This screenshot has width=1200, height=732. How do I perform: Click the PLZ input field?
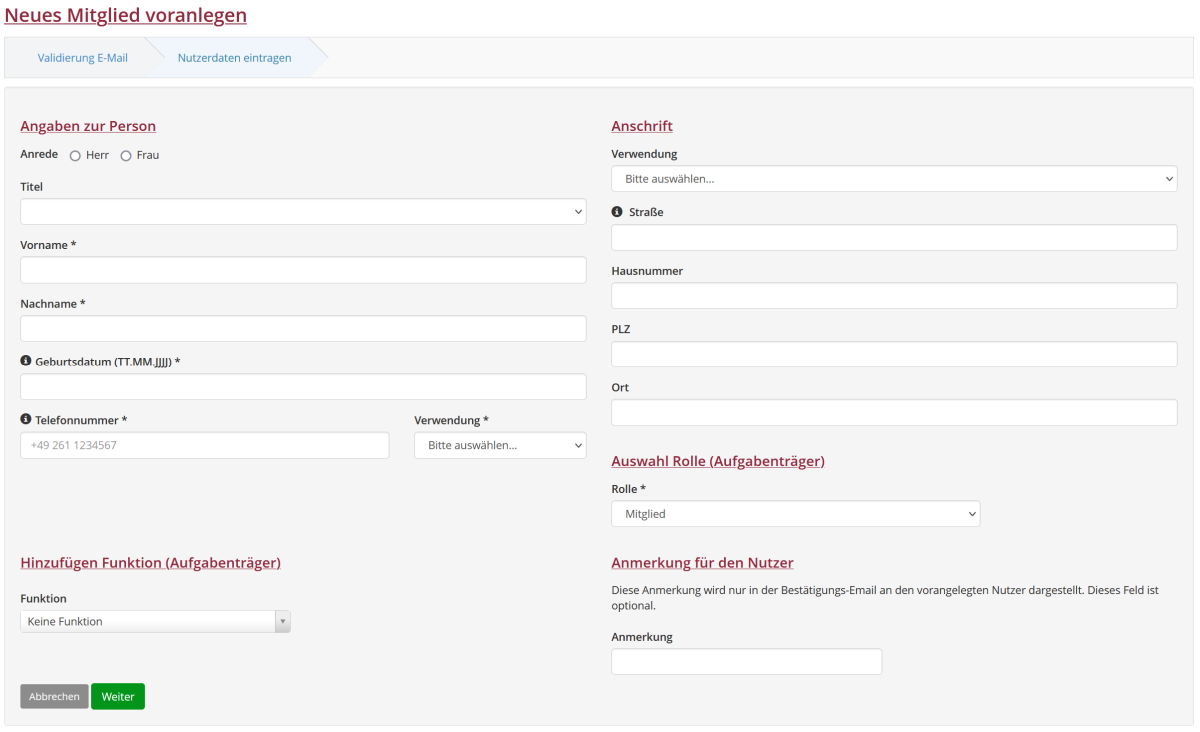point(894,354)
